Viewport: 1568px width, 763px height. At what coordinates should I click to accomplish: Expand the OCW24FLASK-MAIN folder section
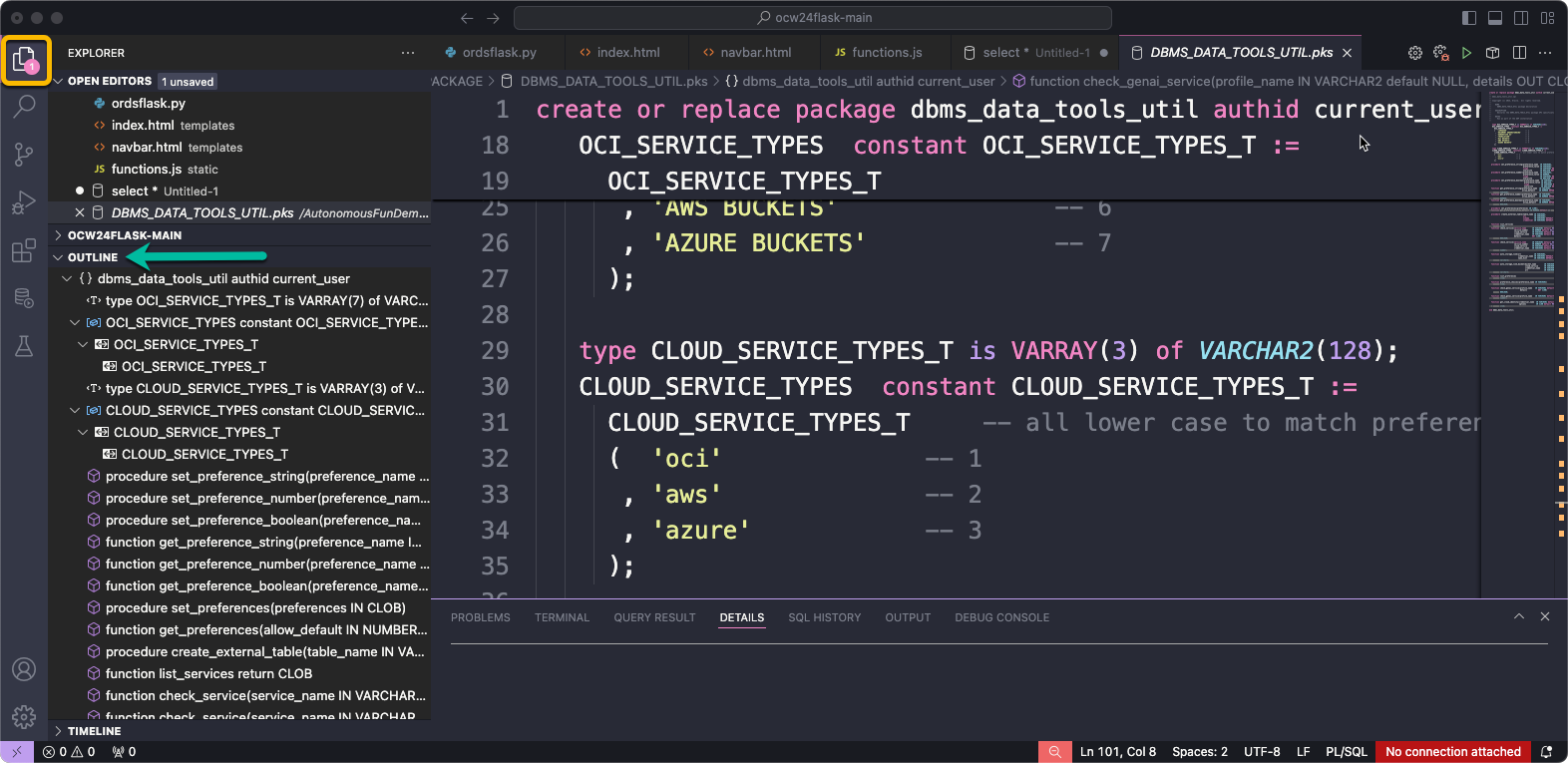pyautogui.click(x=124, y=235)
